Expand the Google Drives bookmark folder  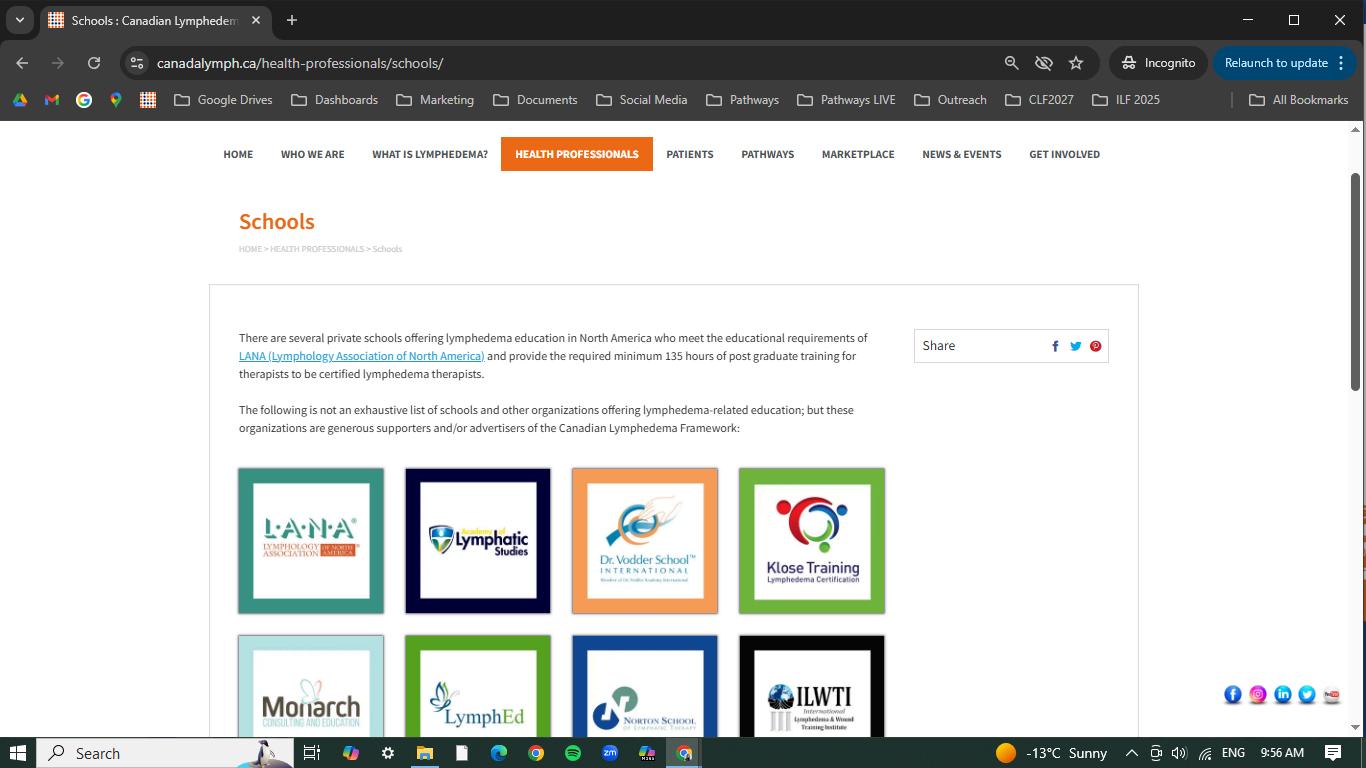point(223,100)
